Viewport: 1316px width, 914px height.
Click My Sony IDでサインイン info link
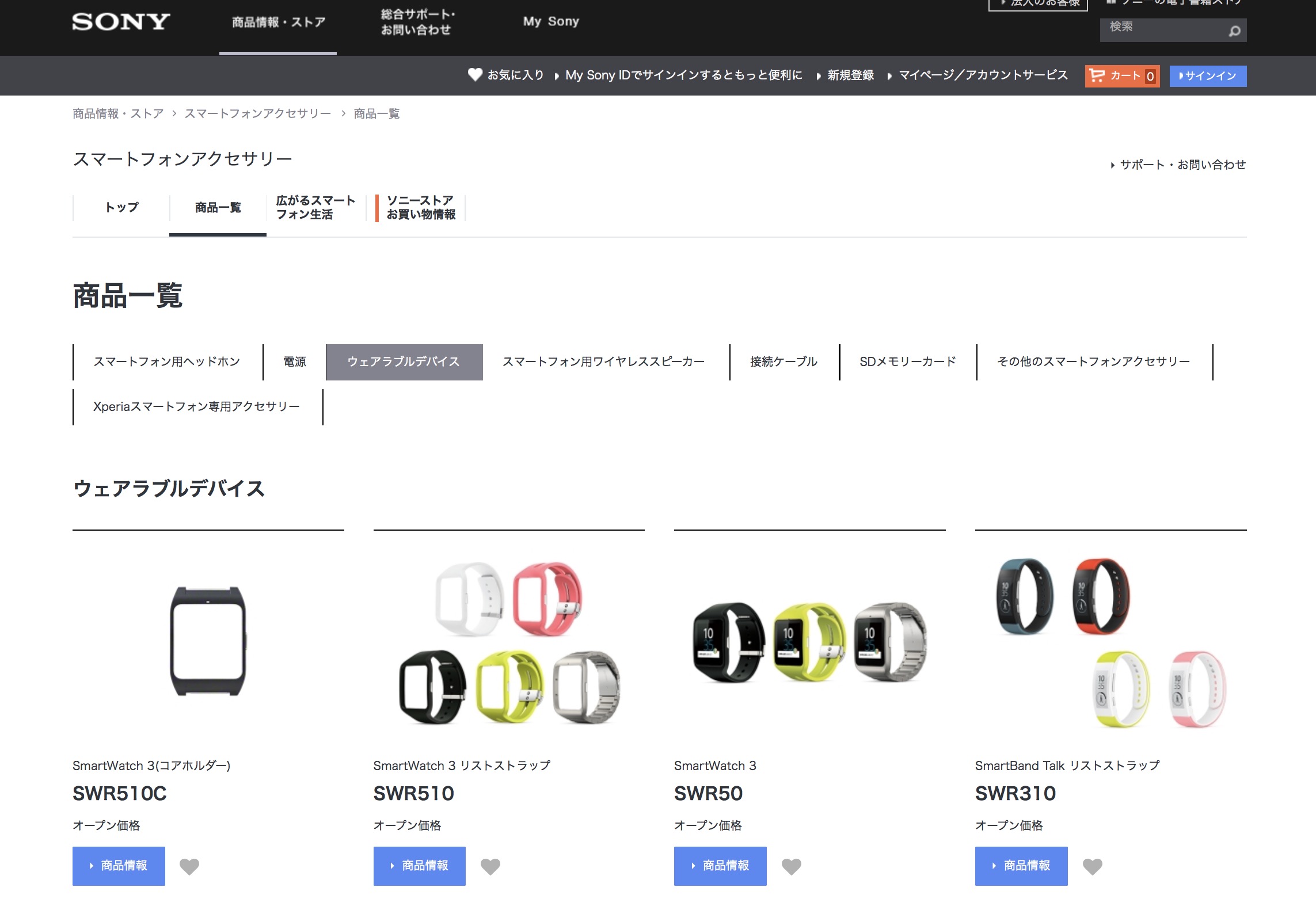click(x=683, y=75)
